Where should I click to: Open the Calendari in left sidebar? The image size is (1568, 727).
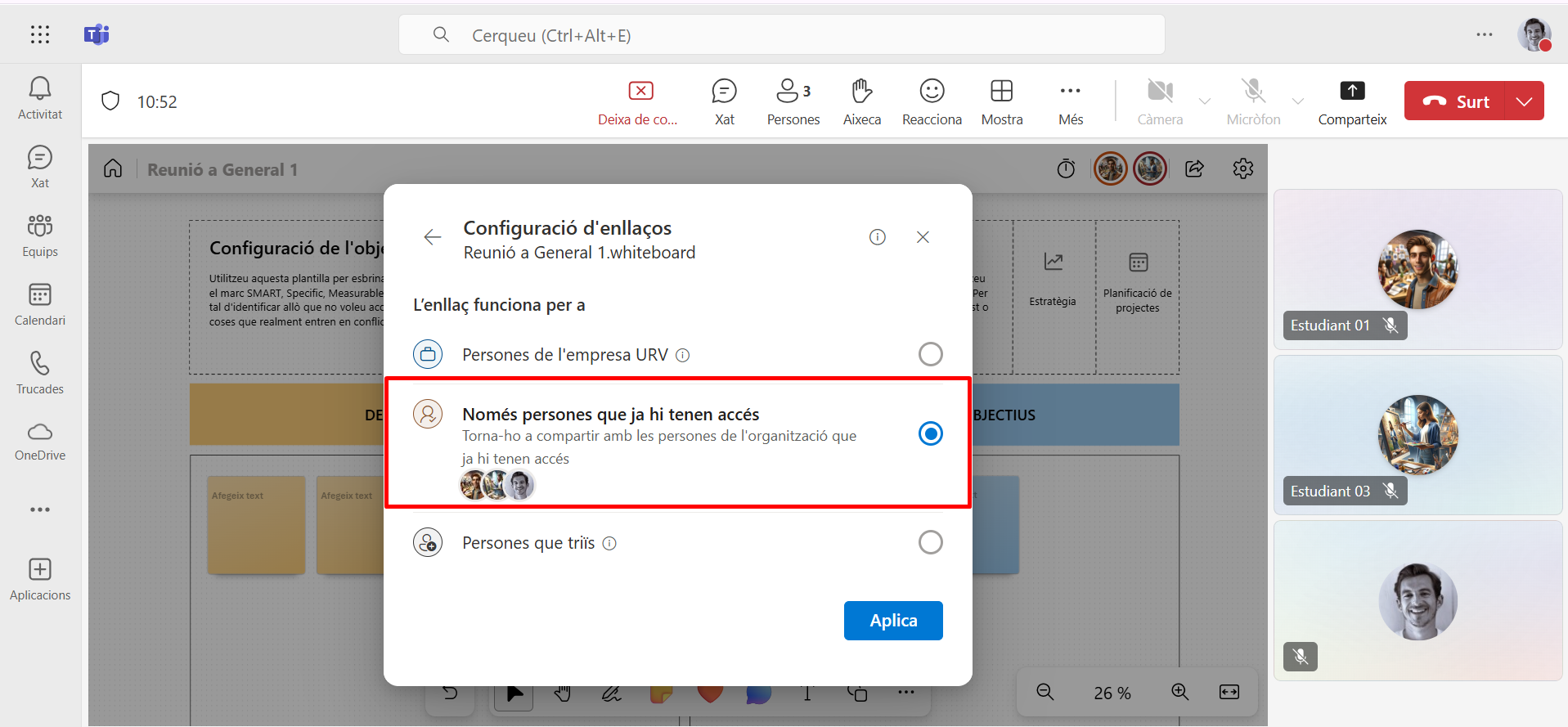pos(39,303)
